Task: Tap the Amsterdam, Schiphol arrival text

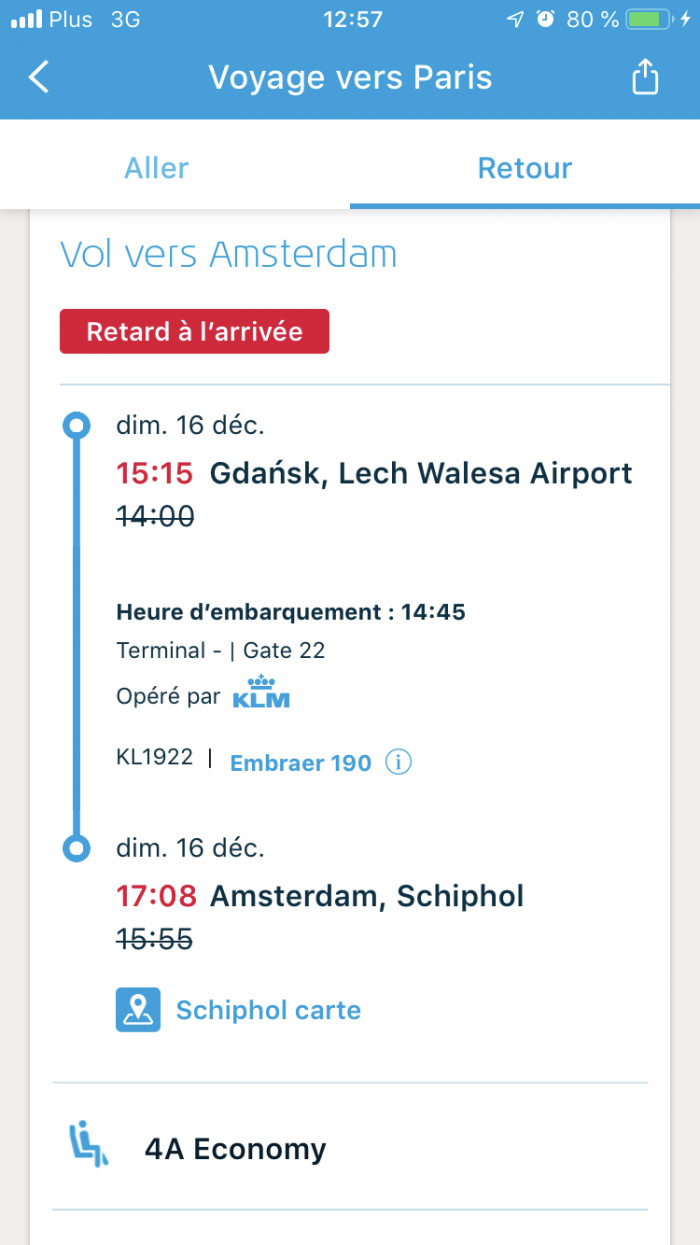Action: point(367,896)
